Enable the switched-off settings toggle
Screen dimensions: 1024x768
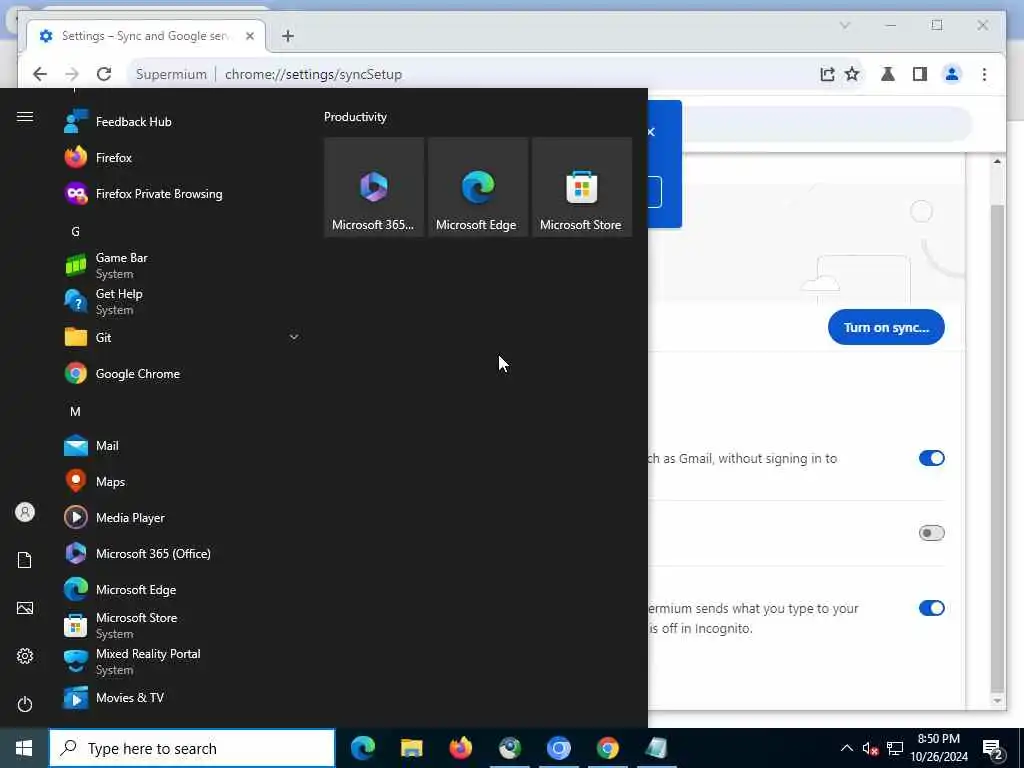(x=931, y=534)
